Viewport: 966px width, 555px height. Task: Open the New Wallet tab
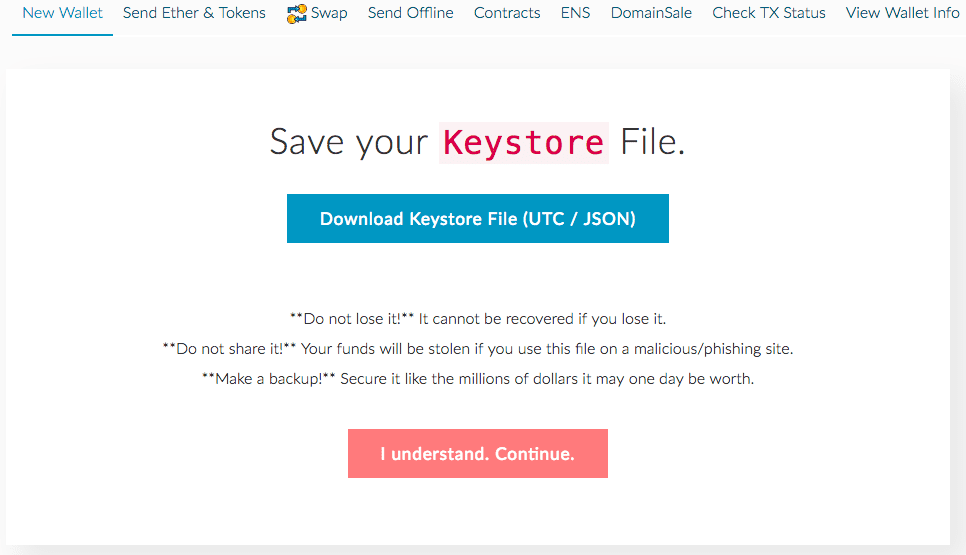point(62,13)
